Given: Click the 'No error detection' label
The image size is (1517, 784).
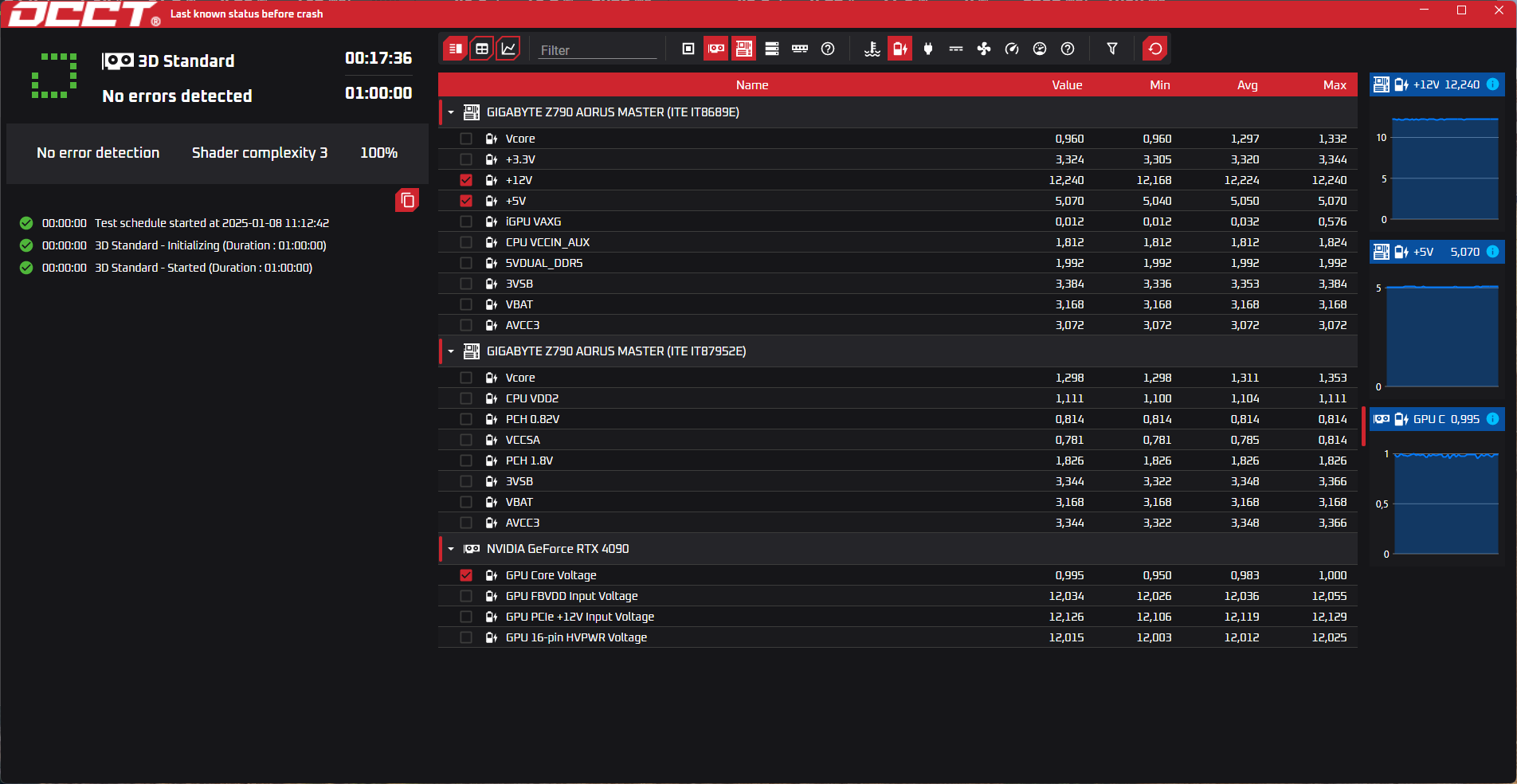Looking at the screenshot, I should 98,152.
